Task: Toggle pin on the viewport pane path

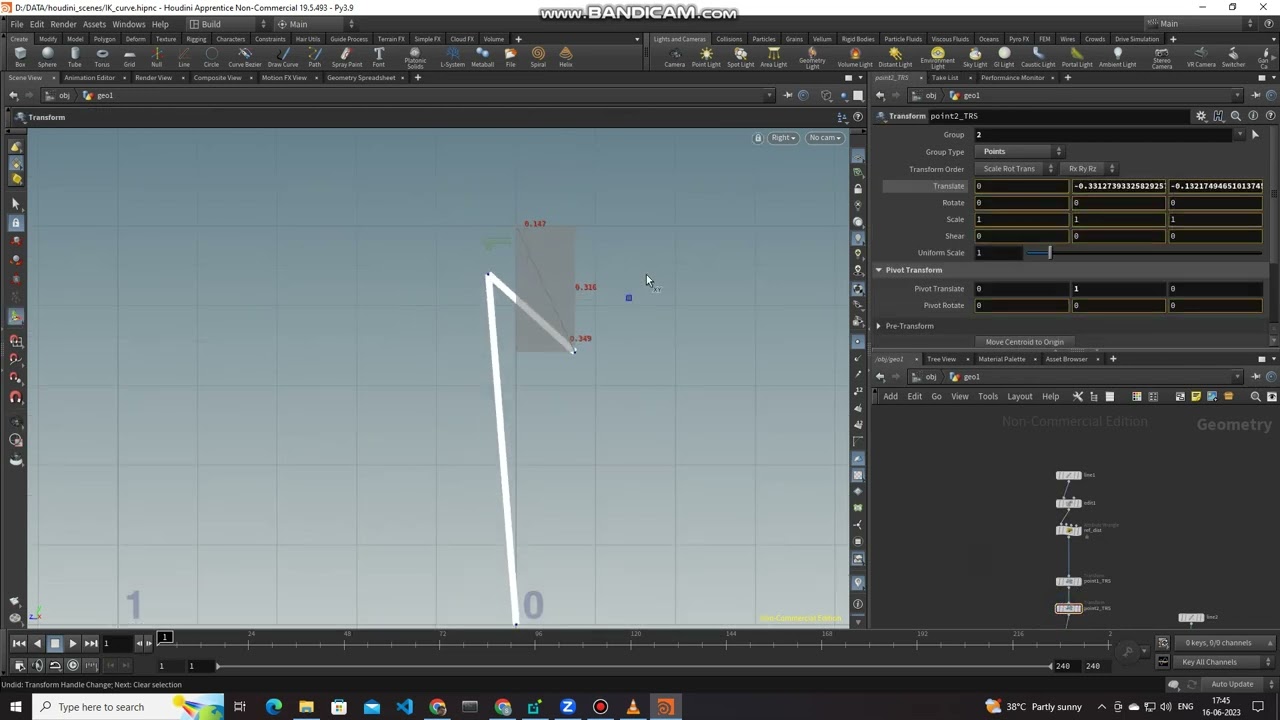Action: (x=788, y=96)
